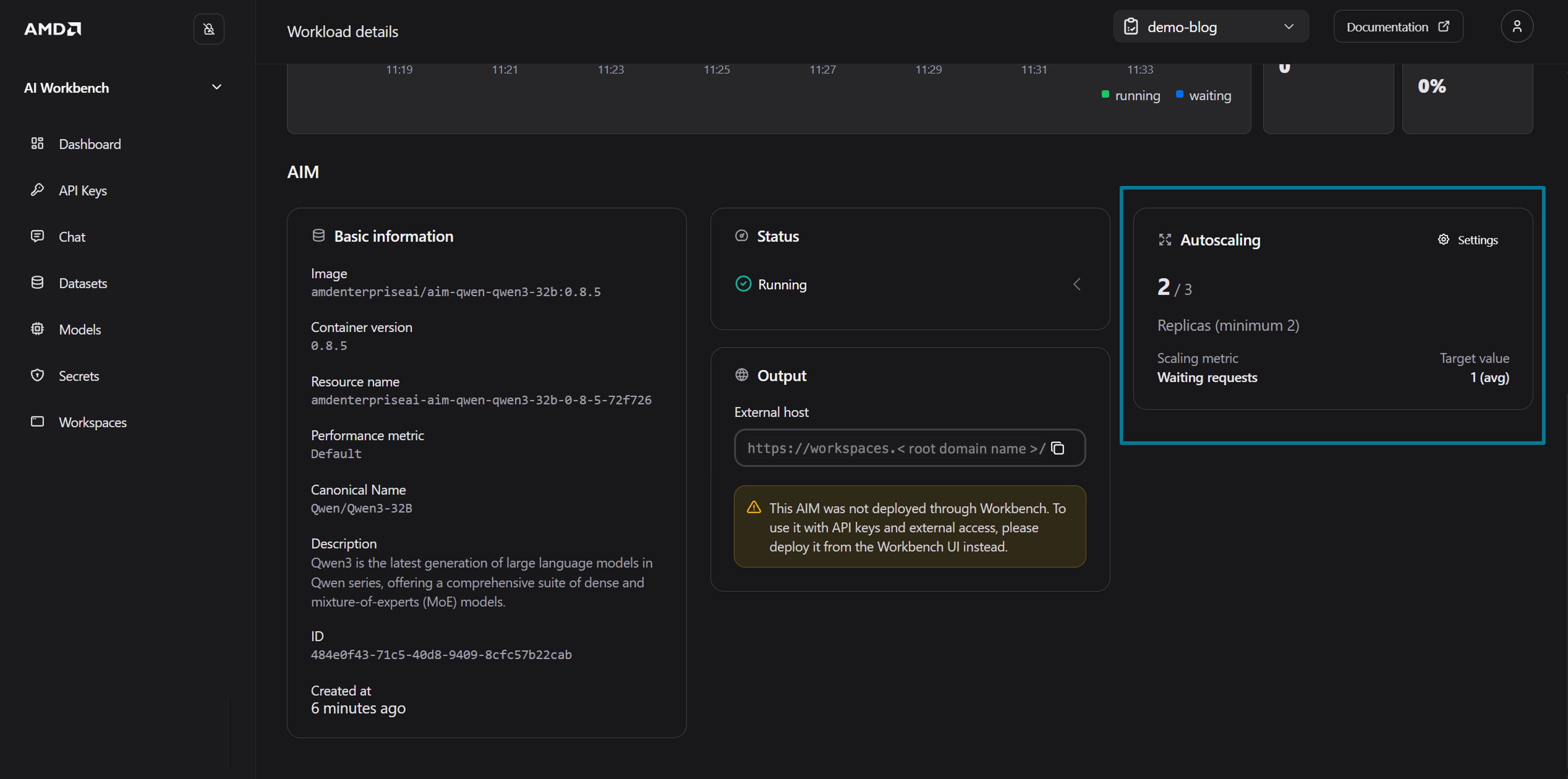Click the AMD logo in sidebar
Screen dimensions: 1568x779
point(52,28)
